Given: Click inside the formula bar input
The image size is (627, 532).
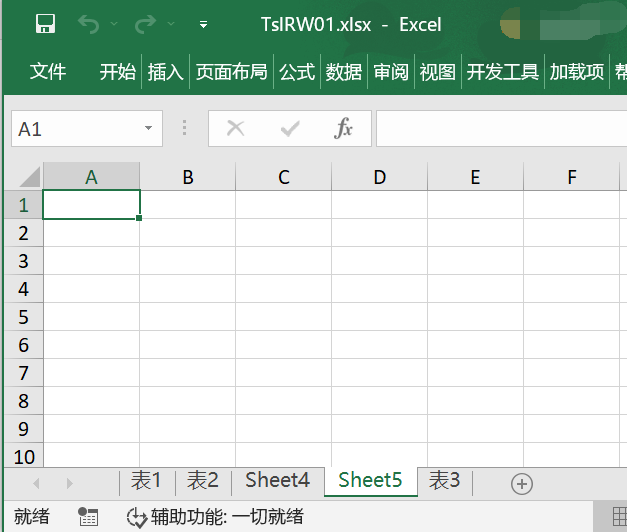Looking at the screenshot, I should tap(500, 129).
